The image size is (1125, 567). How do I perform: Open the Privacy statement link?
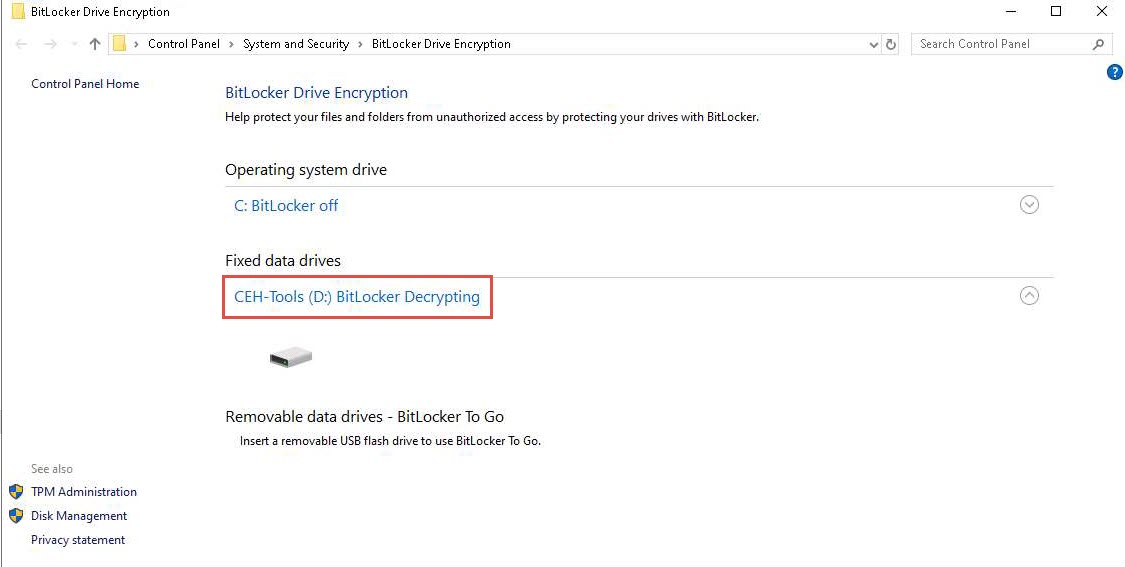tap(78, 540)
